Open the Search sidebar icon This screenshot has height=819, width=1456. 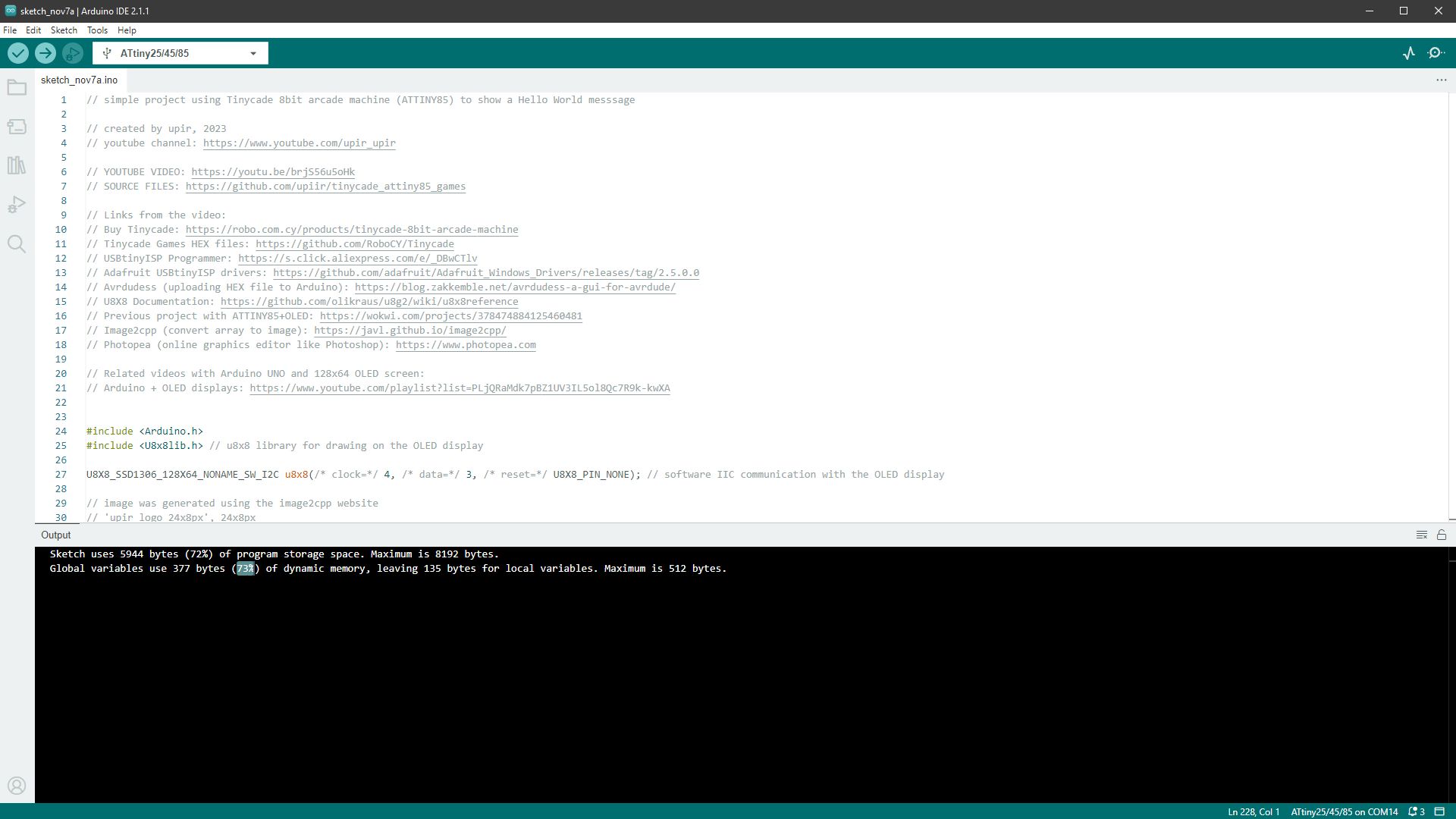click(x=17, y=244)
